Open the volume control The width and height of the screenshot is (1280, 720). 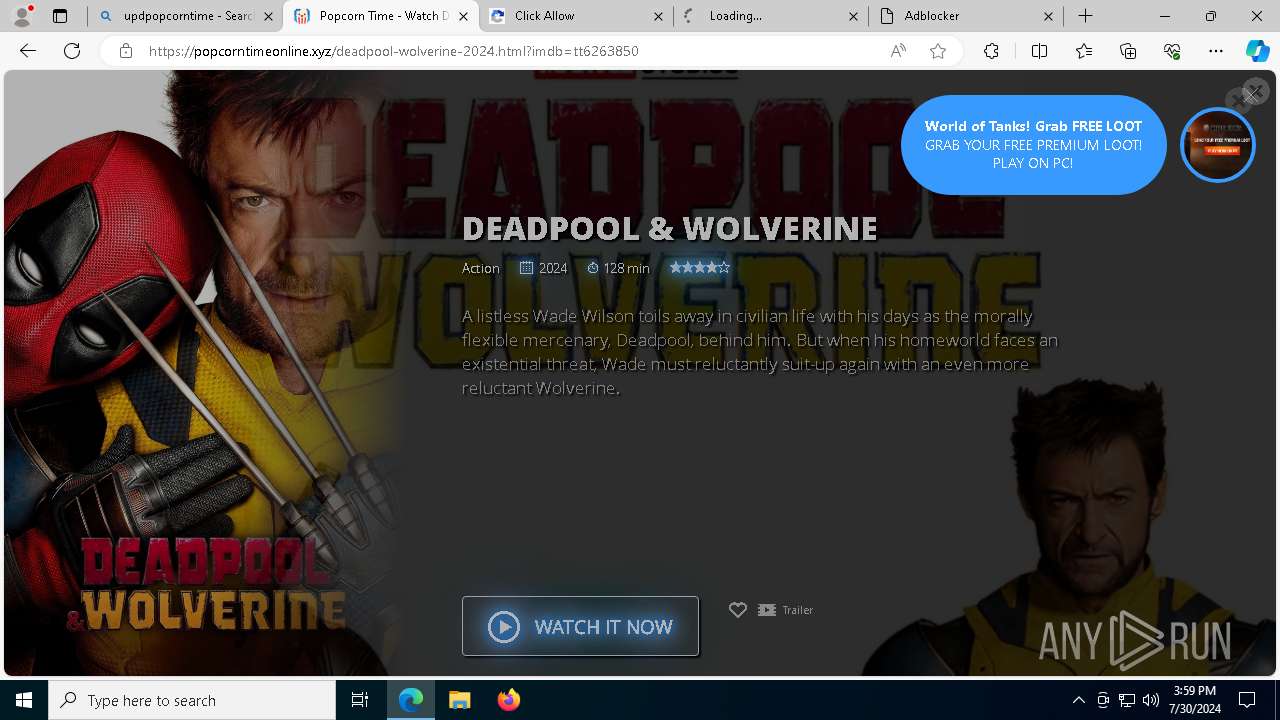click(1151, 700)
